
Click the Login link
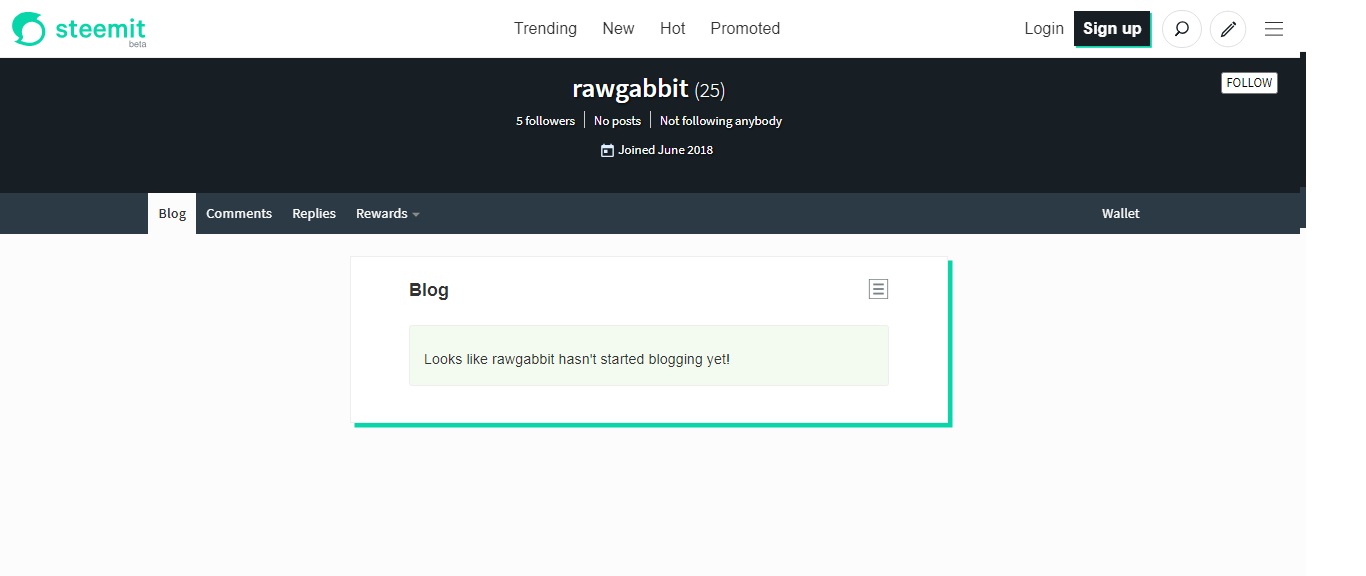click(1043, 28)
